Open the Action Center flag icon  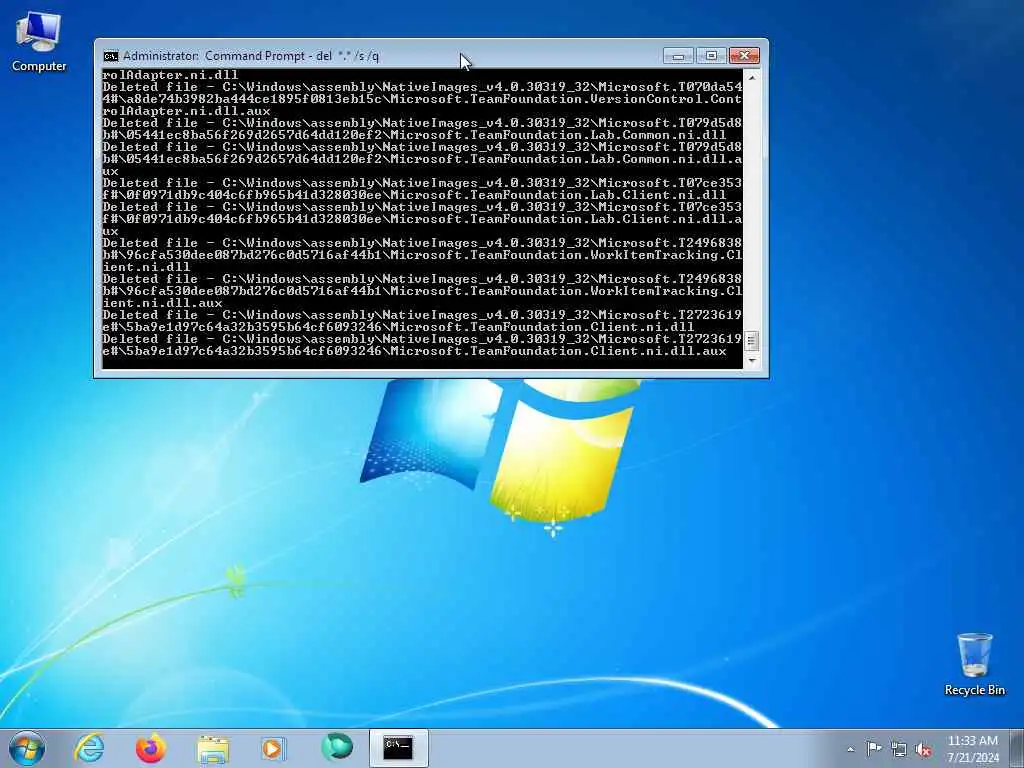(x=874, y=748)
